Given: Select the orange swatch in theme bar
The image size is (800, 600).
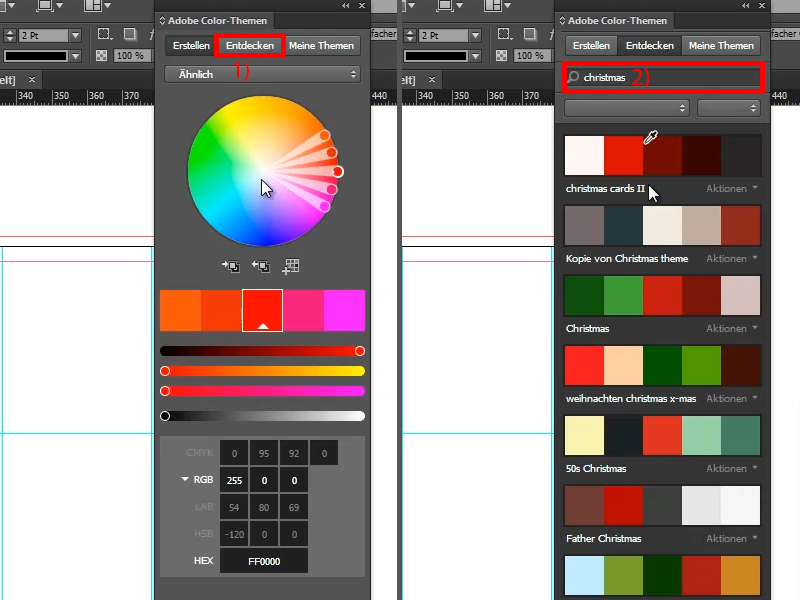Looking at the screenshot, I should pyautogui.click(x=180, y=310).
